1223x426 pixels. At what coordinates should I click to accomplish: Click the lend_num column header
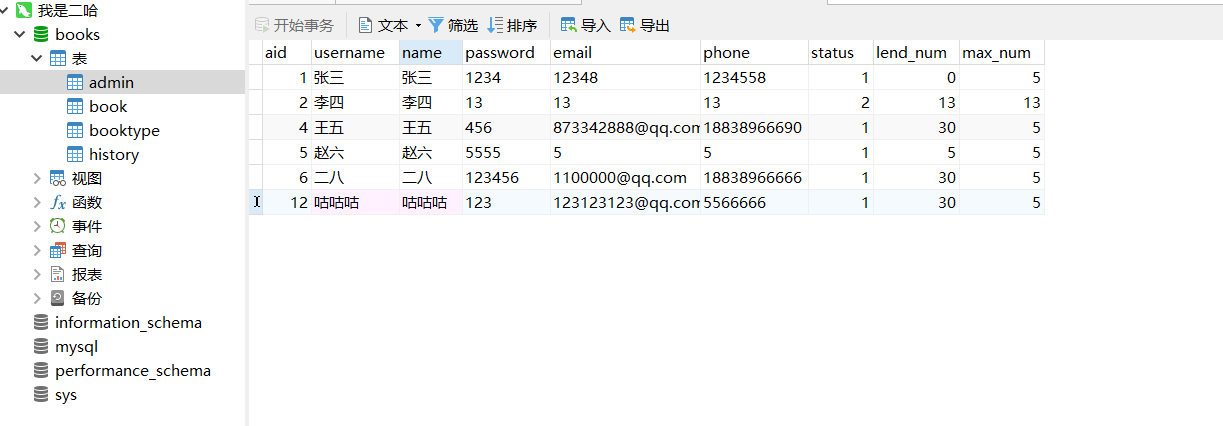point(917,53)
